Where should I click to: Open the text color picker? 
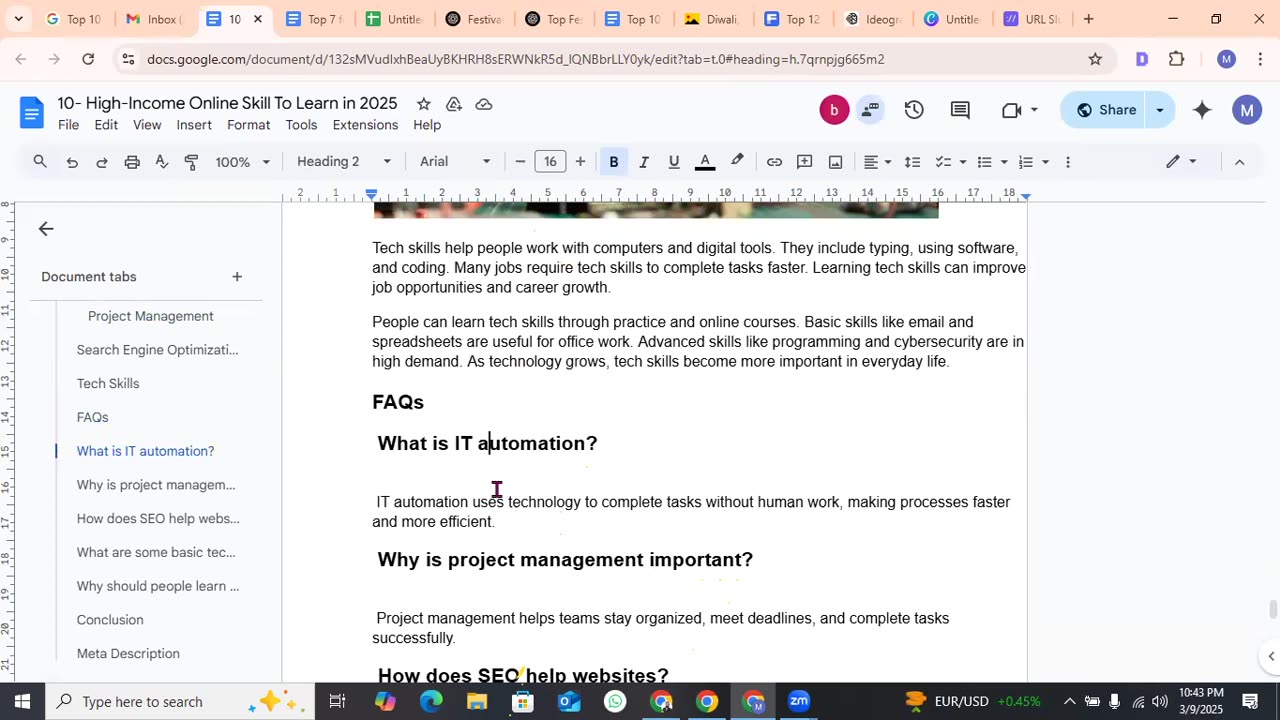705,162
